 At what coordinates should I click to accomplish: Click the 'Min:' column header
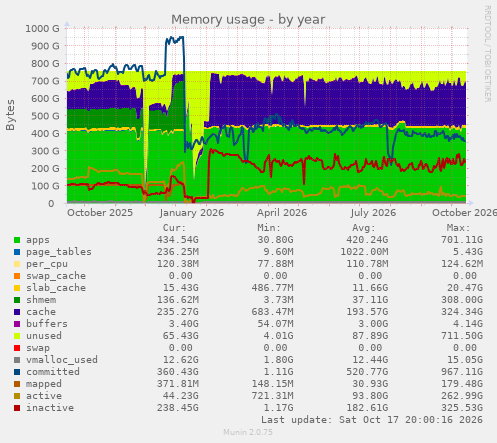tap(269, 228)
